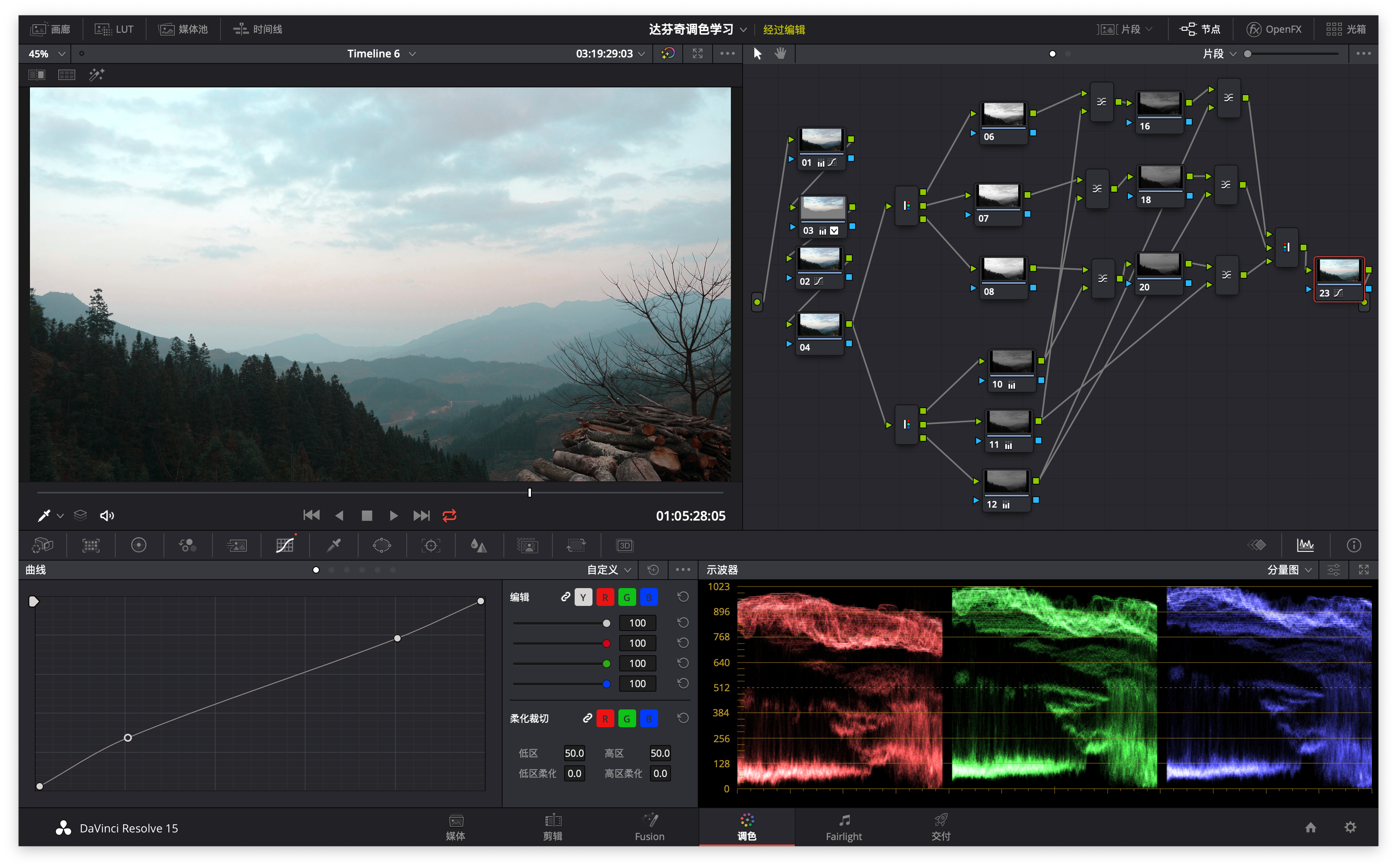Screen dimensions: 1397x868
Task: Expand the Timeline 6 dropdown
Action: point(412,54)
